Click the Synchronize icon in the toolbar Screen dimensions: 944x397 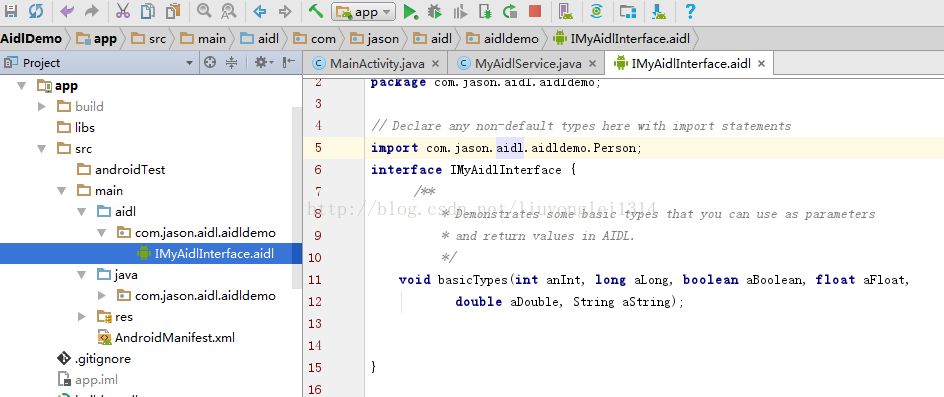36,11
